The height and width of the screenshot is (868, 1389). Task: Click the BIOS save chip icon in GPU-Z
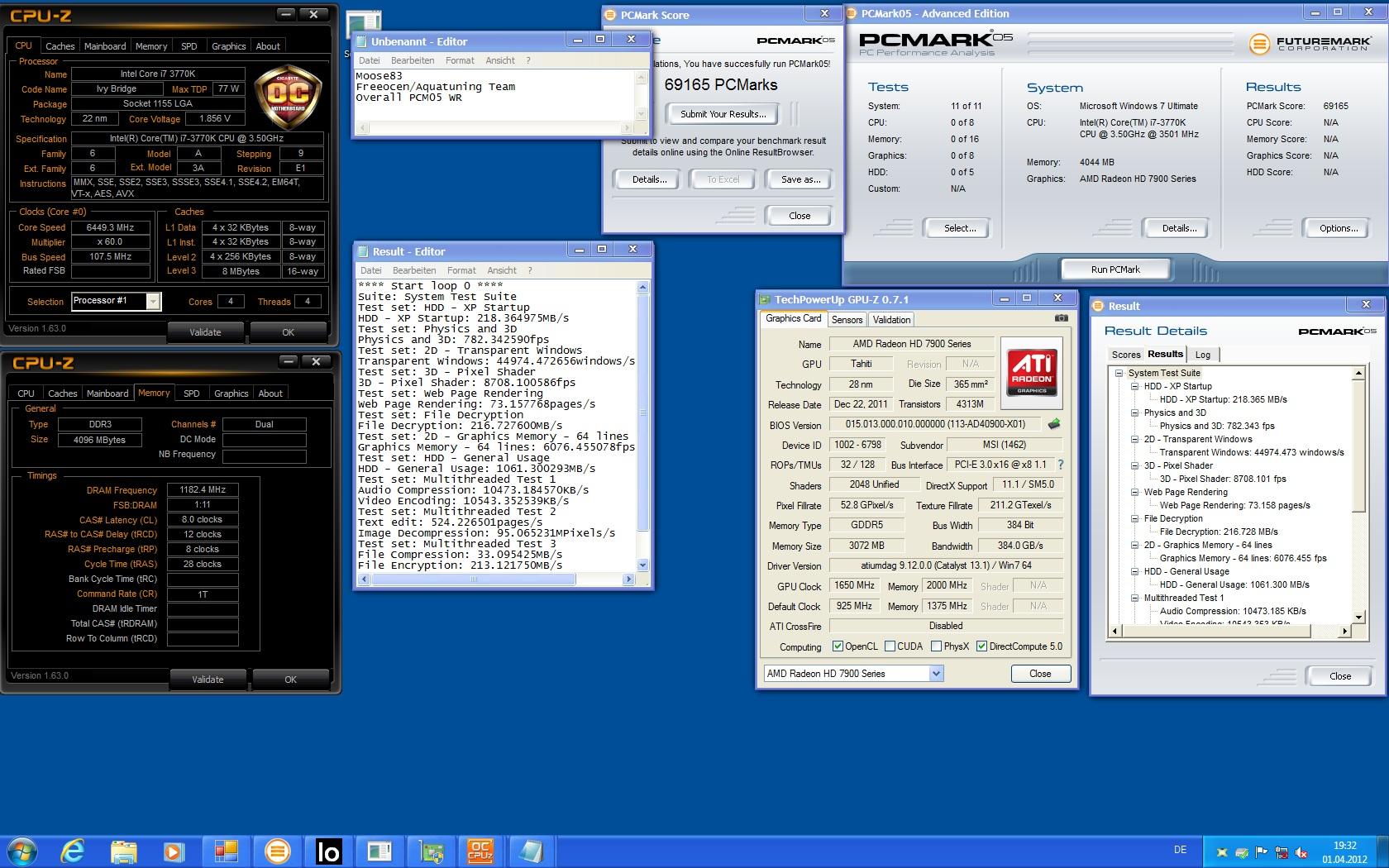[1054, 424]
